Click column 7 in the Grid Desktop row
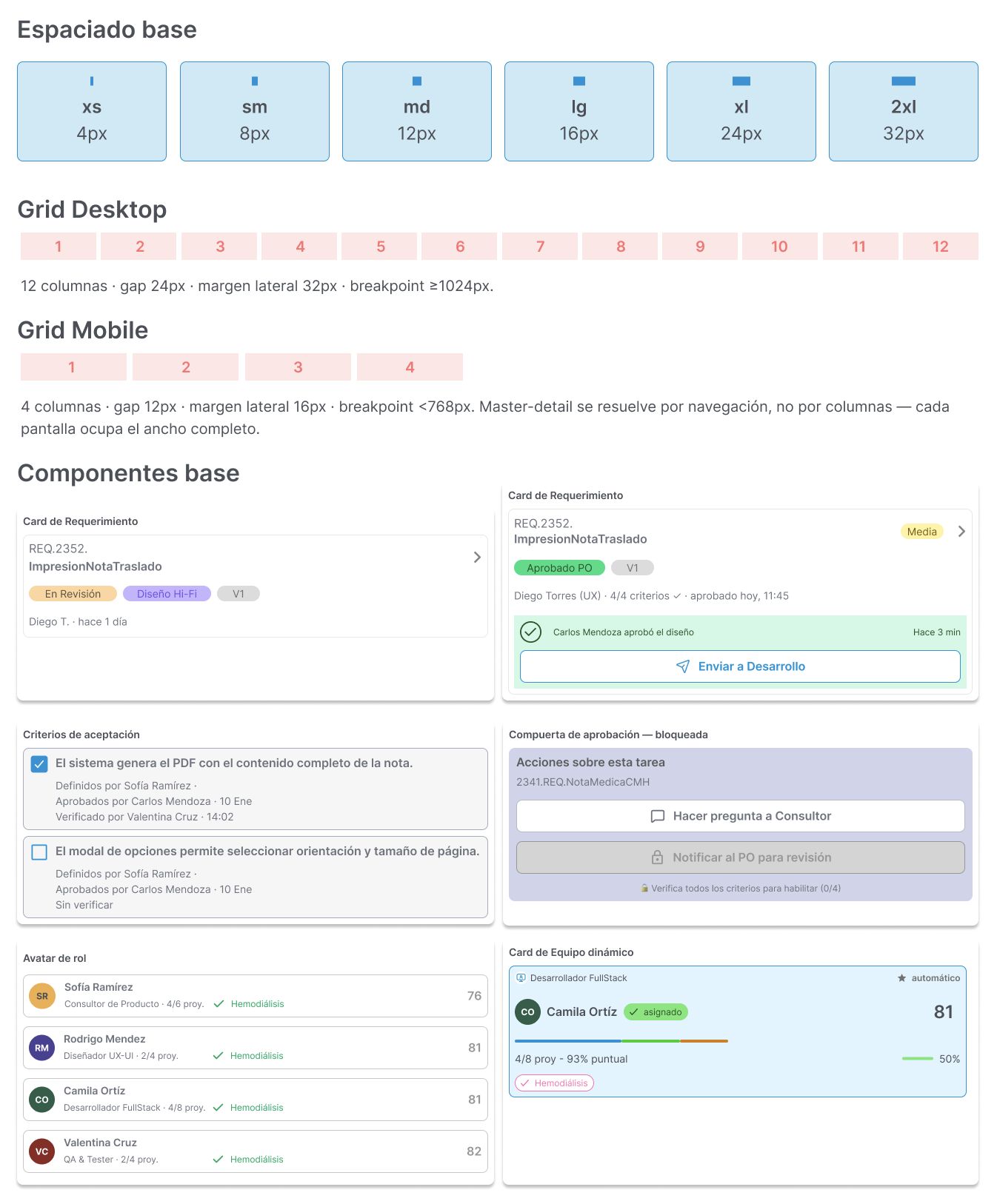The image size is (997, 1204). [x=540, y=247]
